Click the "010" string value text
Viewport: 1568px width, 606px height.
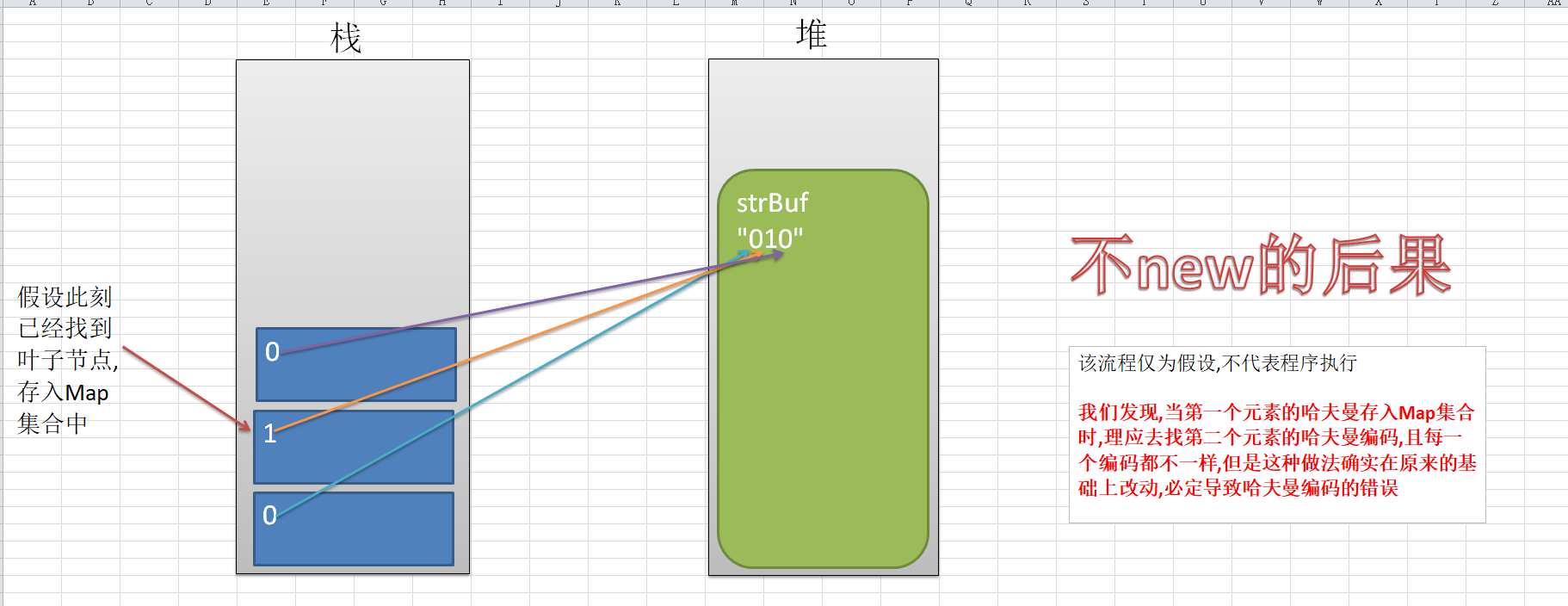click(769, 238)
